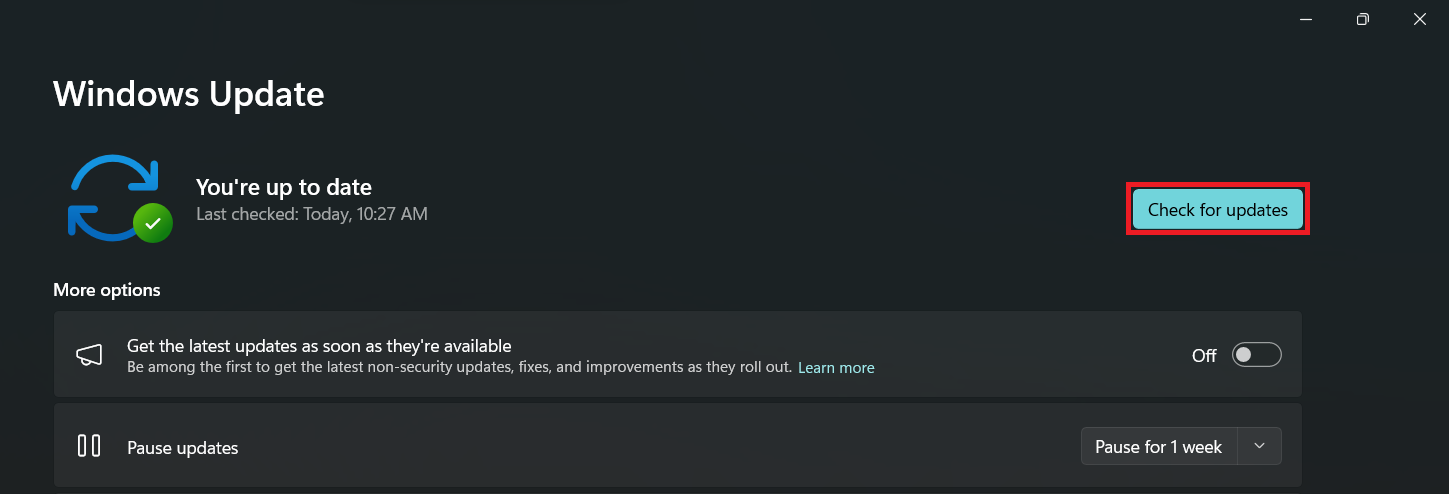
Task: Expand the pause duration chevron dropdown
Action: coord(1259,446)
